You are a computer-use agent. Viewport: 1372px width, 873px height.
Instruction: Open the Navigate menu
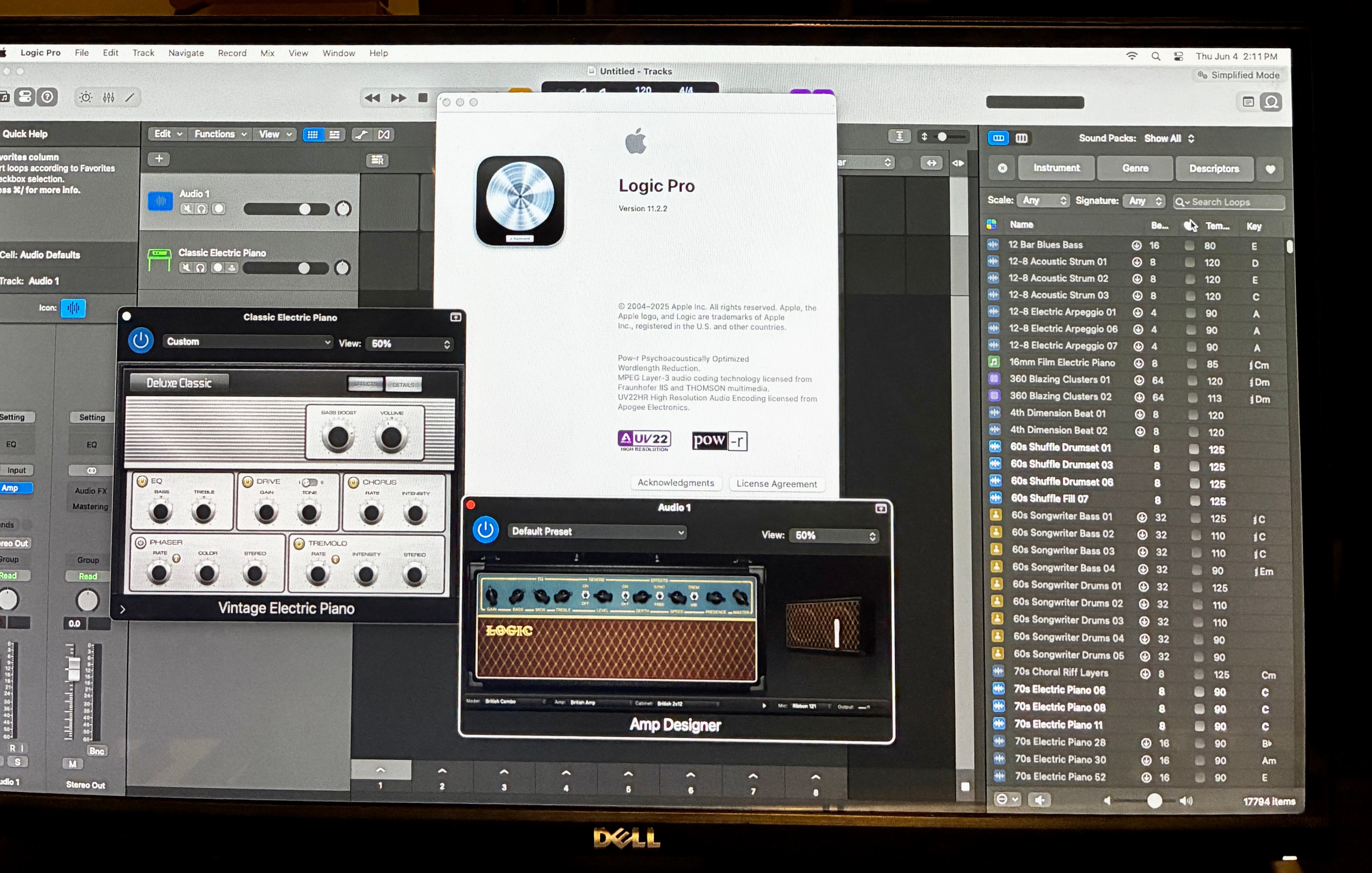(186, 53)
